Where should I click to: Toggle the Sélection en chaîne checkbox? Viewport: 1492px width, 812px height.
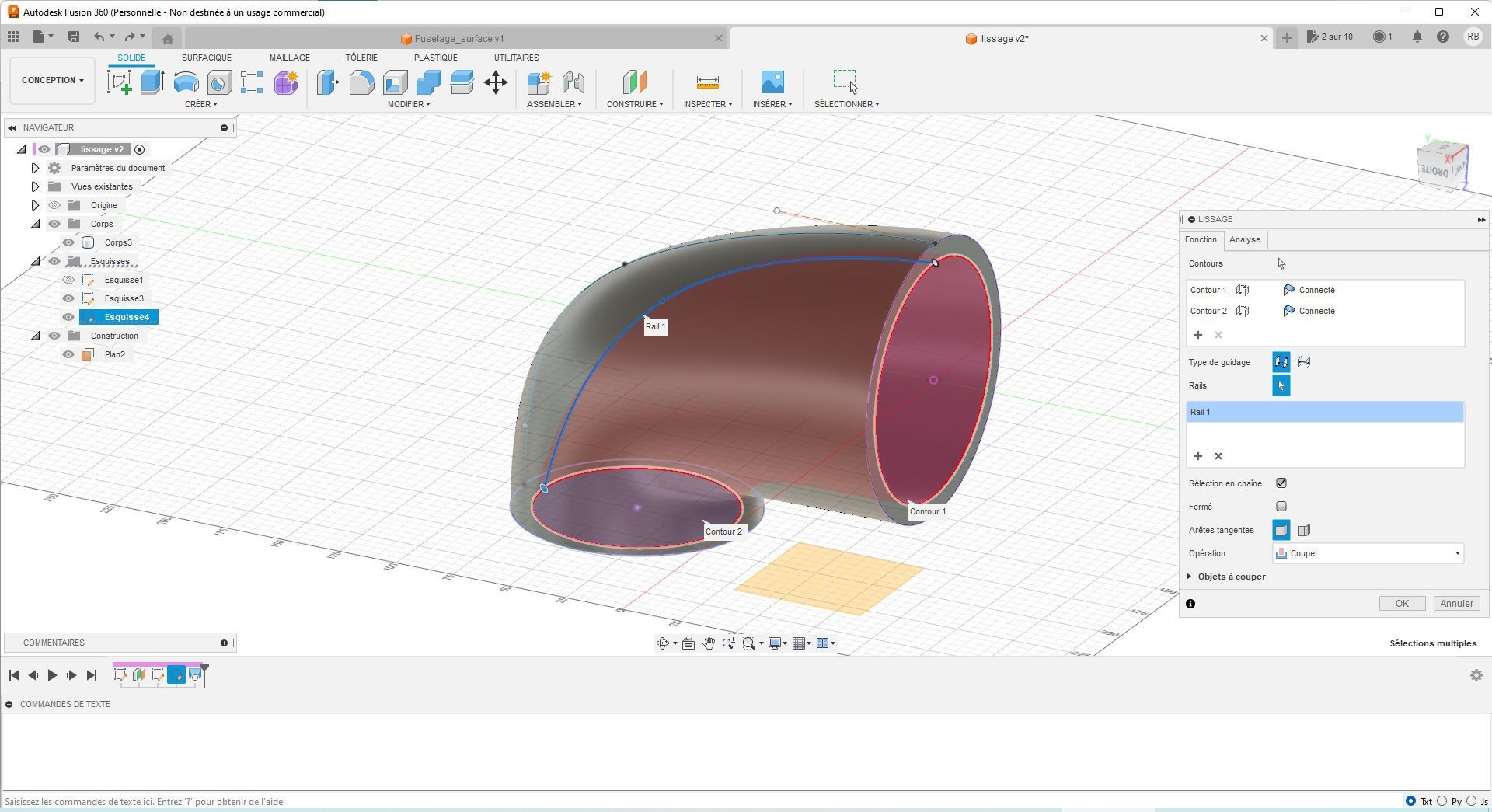click(x=1281, y=483)
